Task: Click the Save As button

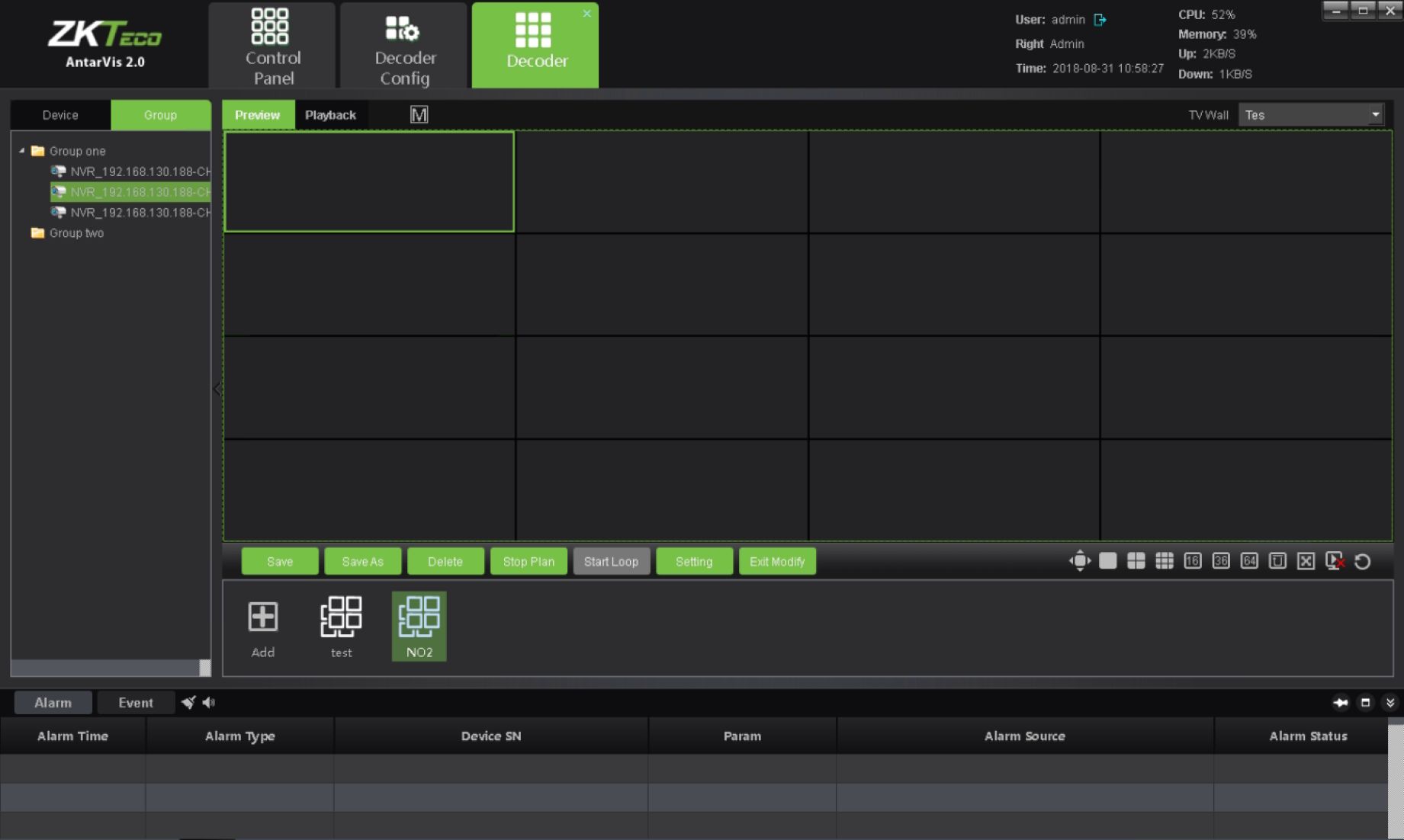Action: [x=362, y=562]
